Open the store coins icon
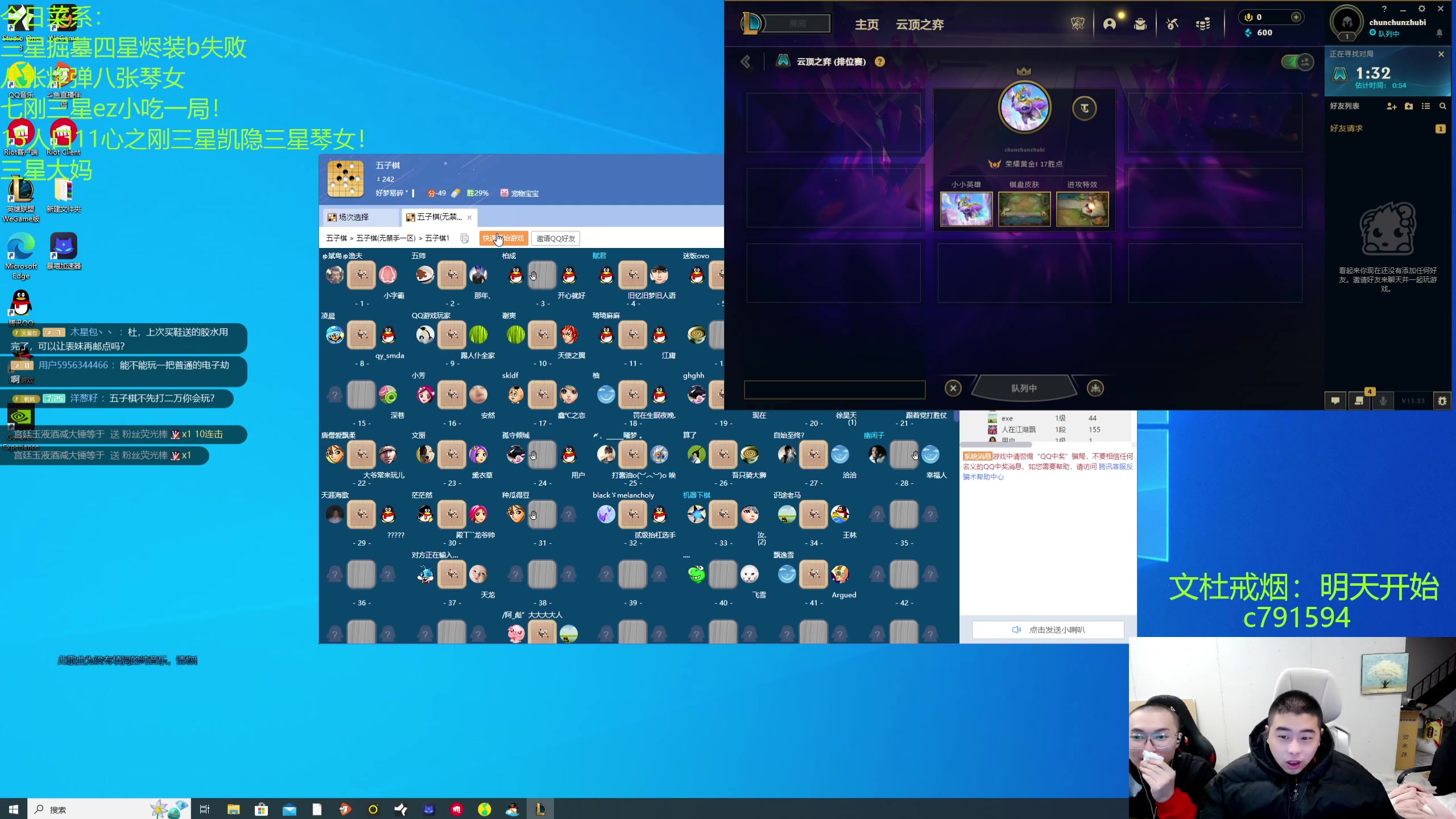Viewport: 1456px width, 819px height. click(x=1203, y=24)
